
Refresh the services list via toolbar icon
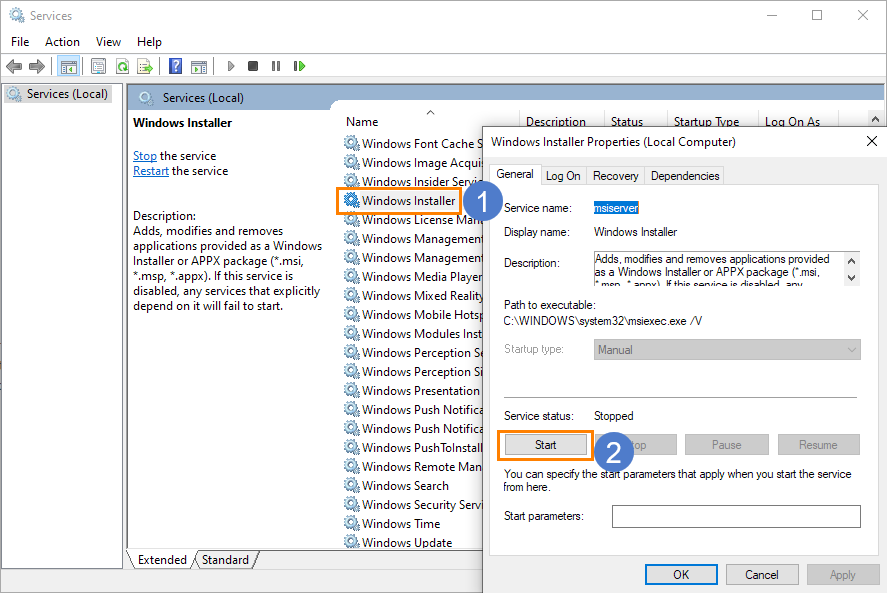(122, 67)
